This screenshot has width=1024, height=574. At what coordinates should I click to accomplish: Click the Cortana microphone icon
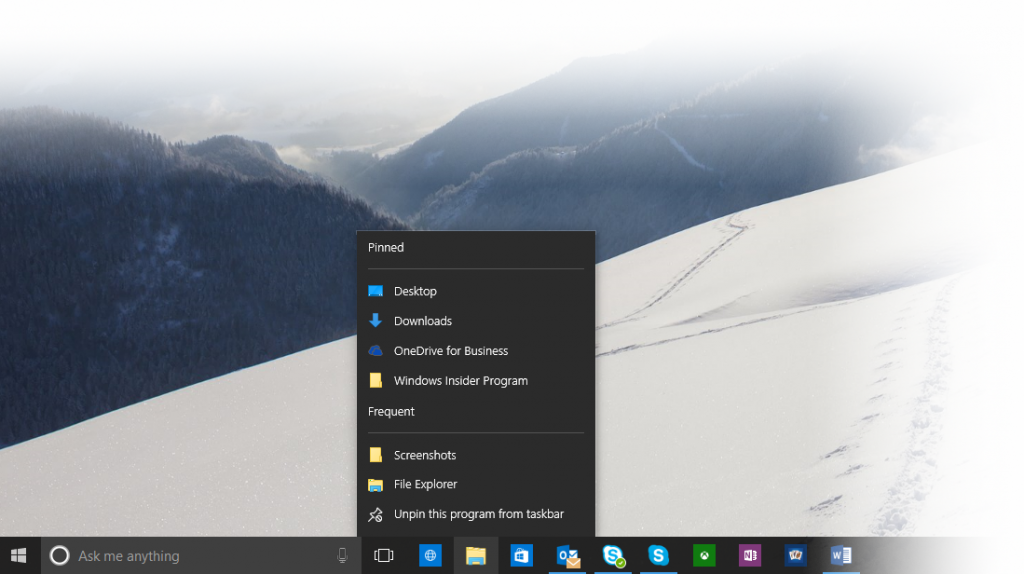click(342, 555)
